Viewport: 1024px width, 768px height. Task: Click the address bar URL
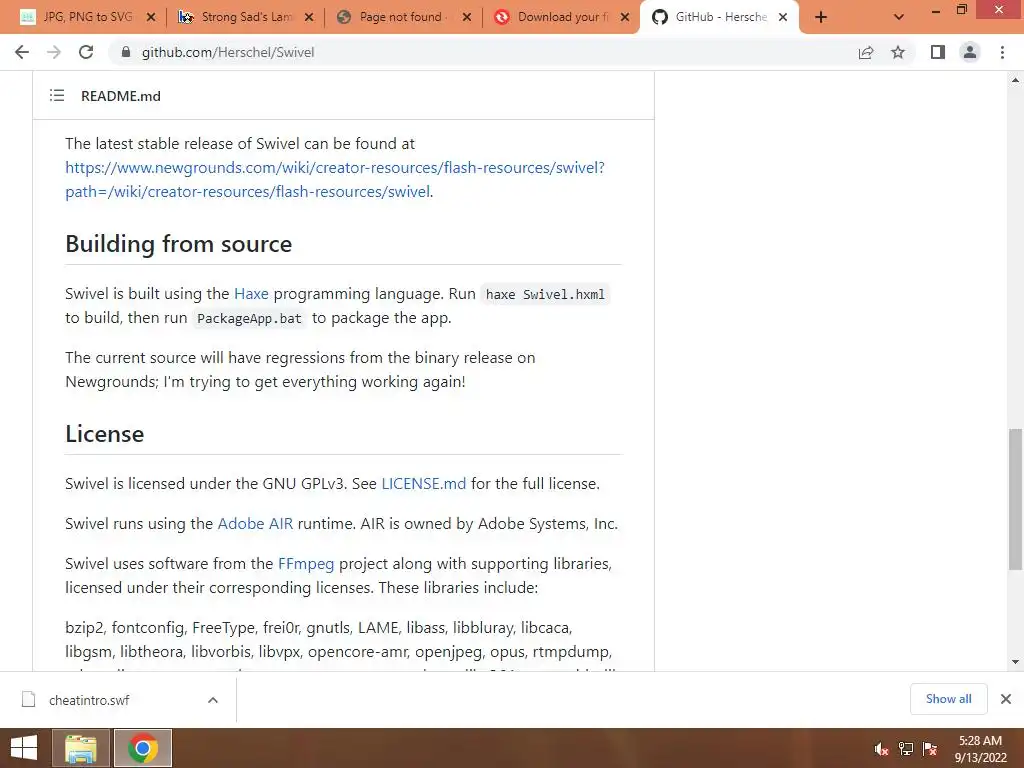(x=228, y=52)
